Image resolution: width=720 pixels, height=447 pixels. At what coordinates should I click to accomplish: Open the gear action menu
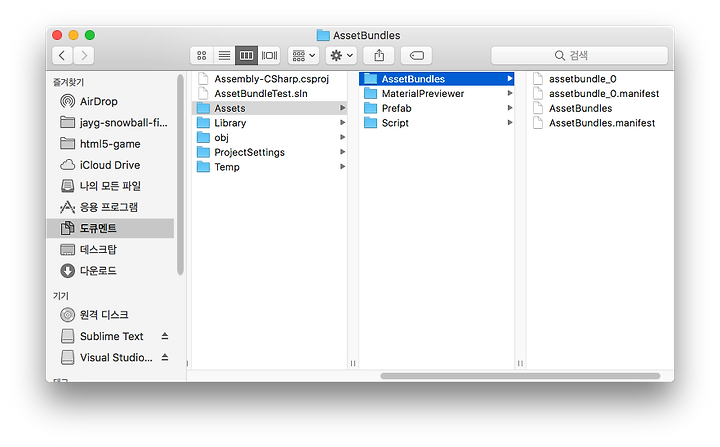pos(341,56)
